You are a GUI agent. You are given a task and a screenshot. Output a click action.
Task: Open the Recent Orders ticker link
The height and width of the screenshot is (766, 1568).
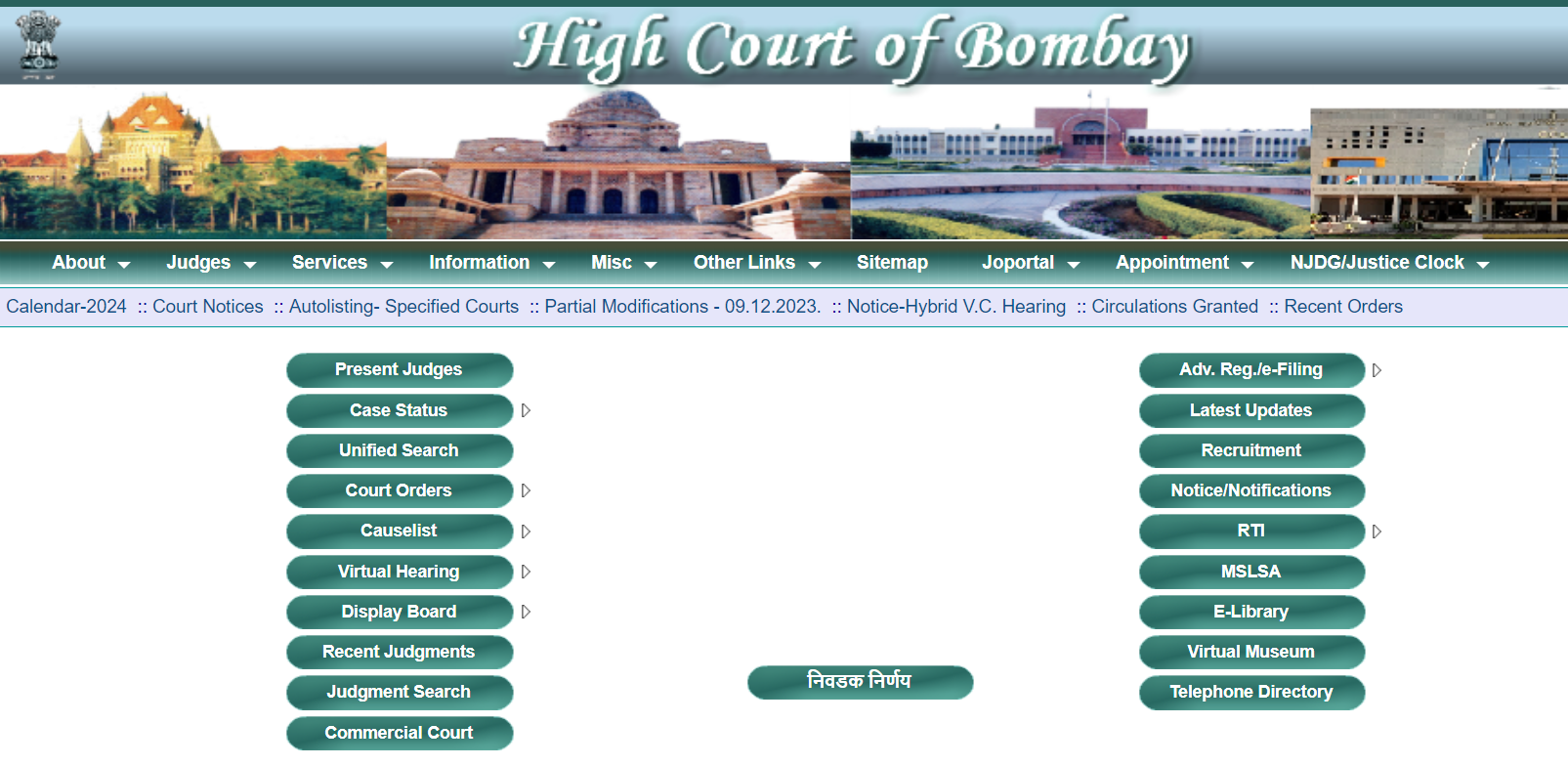coord(1342,307)
